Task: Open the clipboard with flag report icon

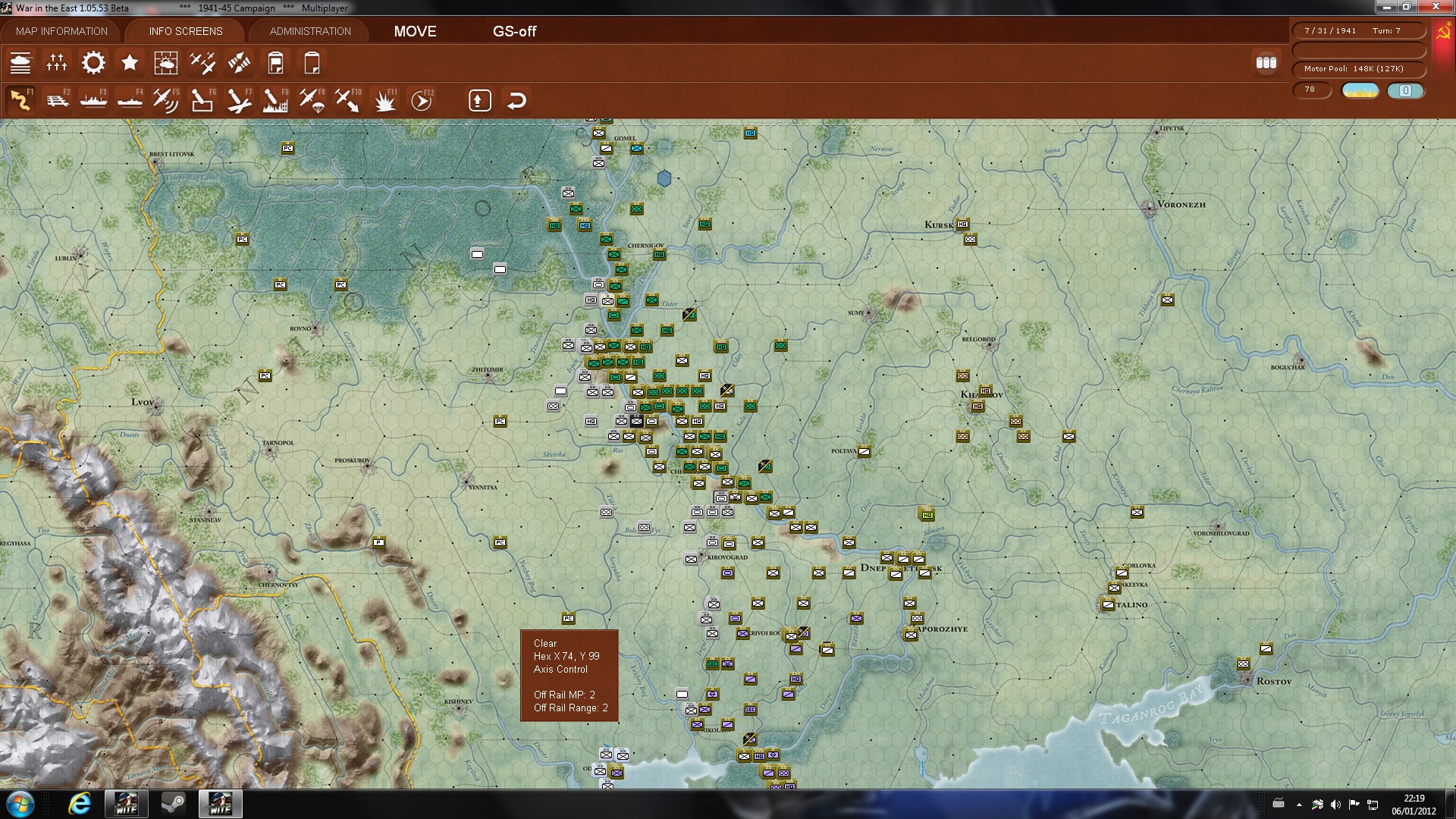Action: click(x=275, y=63)
